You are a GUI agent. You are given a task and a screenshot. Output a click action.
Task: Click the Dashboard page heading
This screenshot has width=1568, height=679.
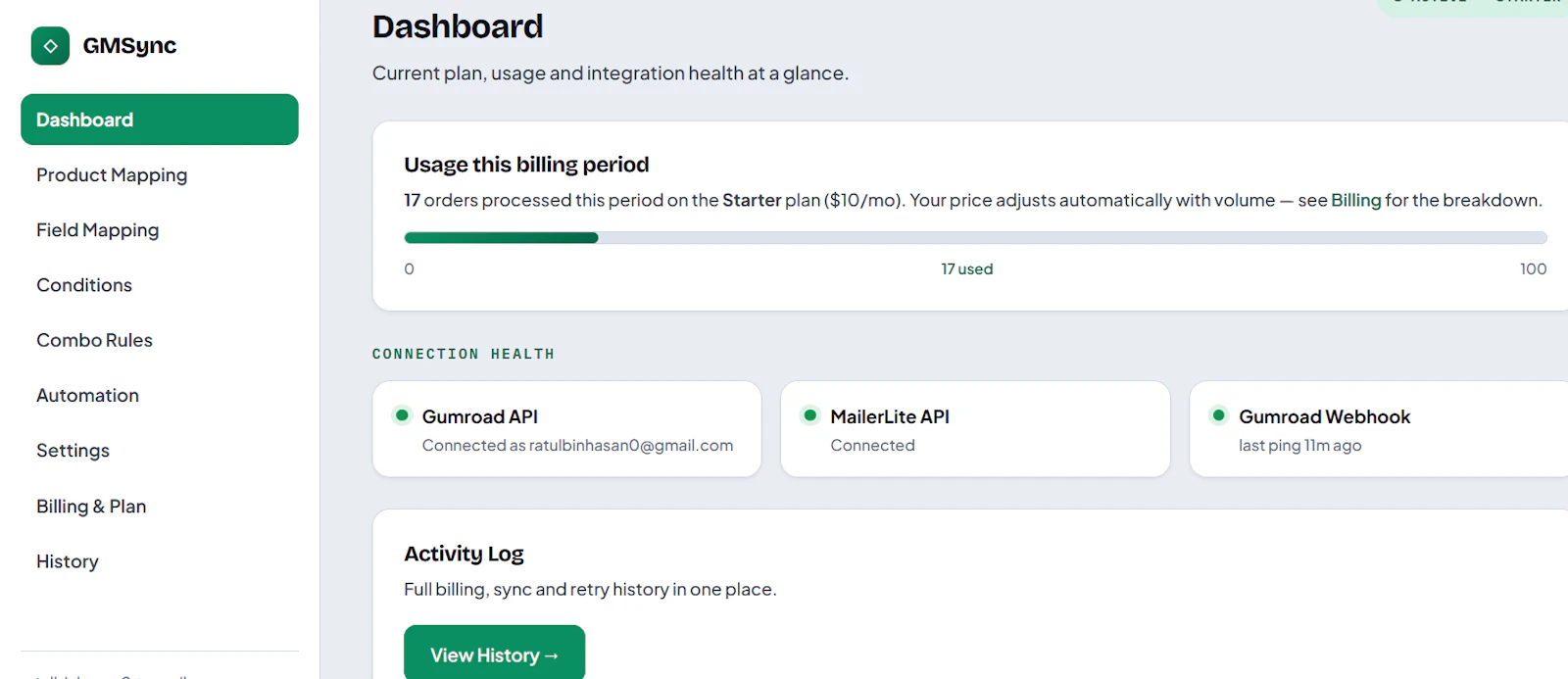458,26
